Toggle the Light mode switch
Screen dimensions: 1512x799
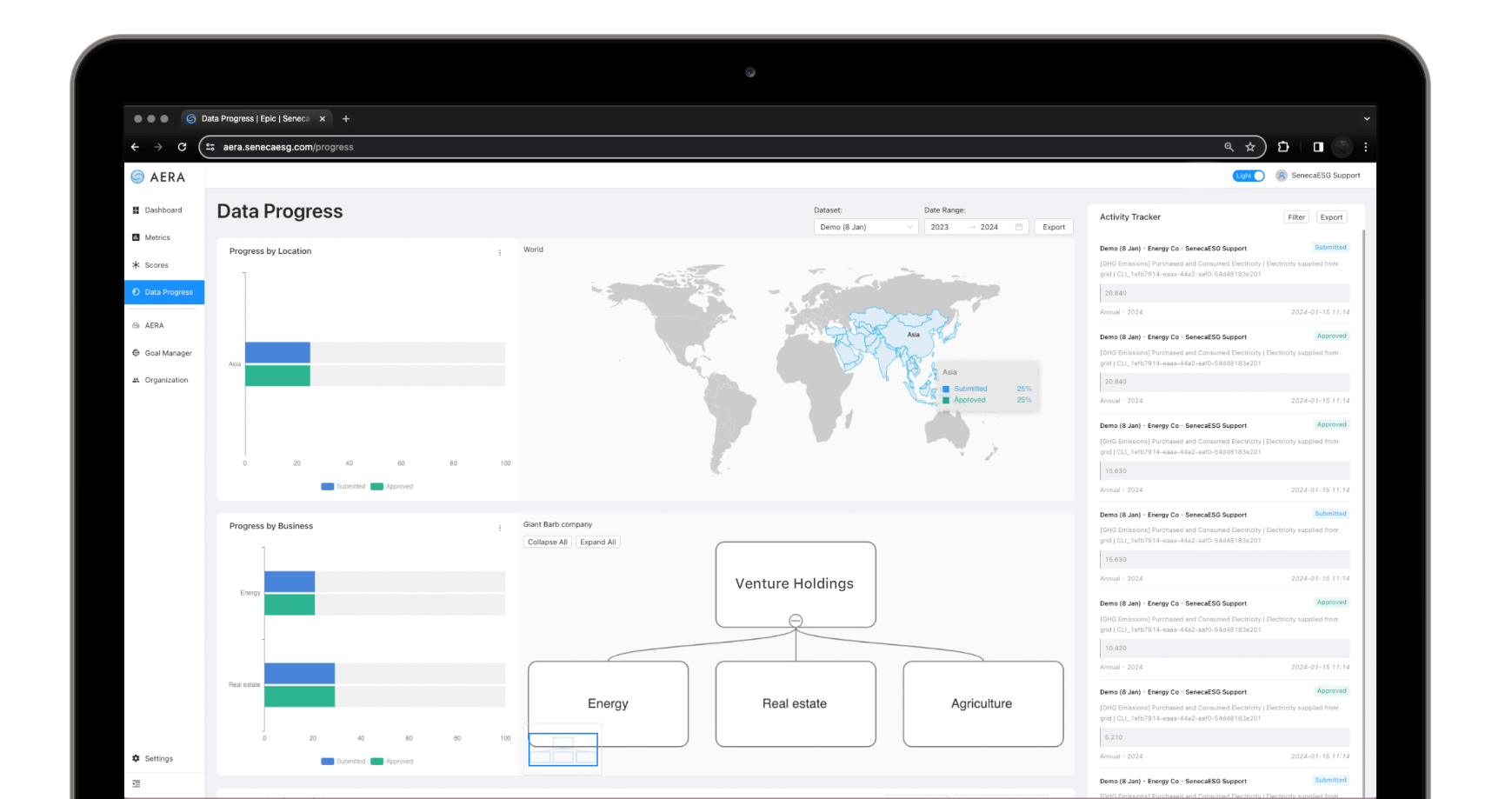1249,175
